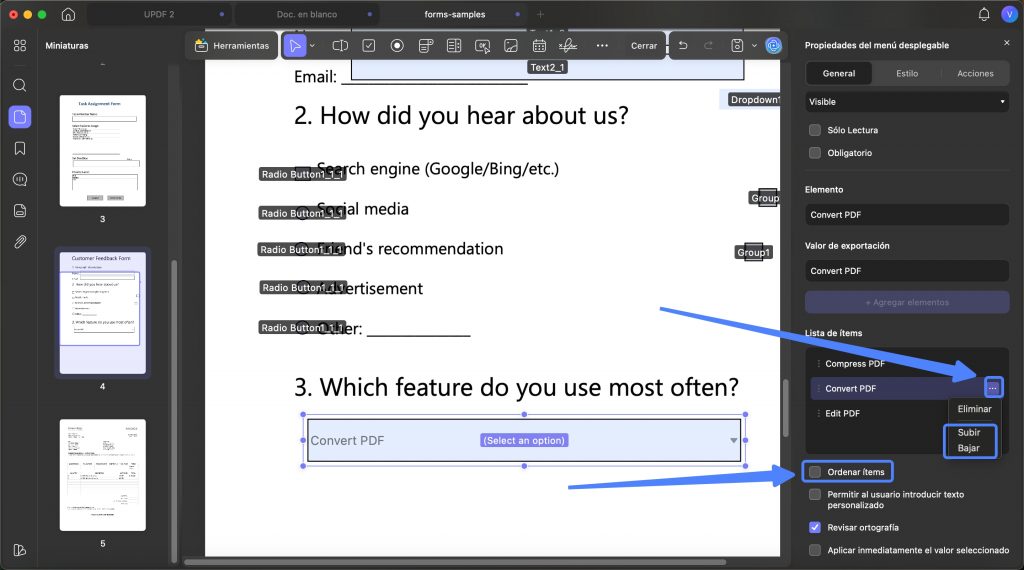Select the General properties tab
The image size is (1024, 570).
839,73
